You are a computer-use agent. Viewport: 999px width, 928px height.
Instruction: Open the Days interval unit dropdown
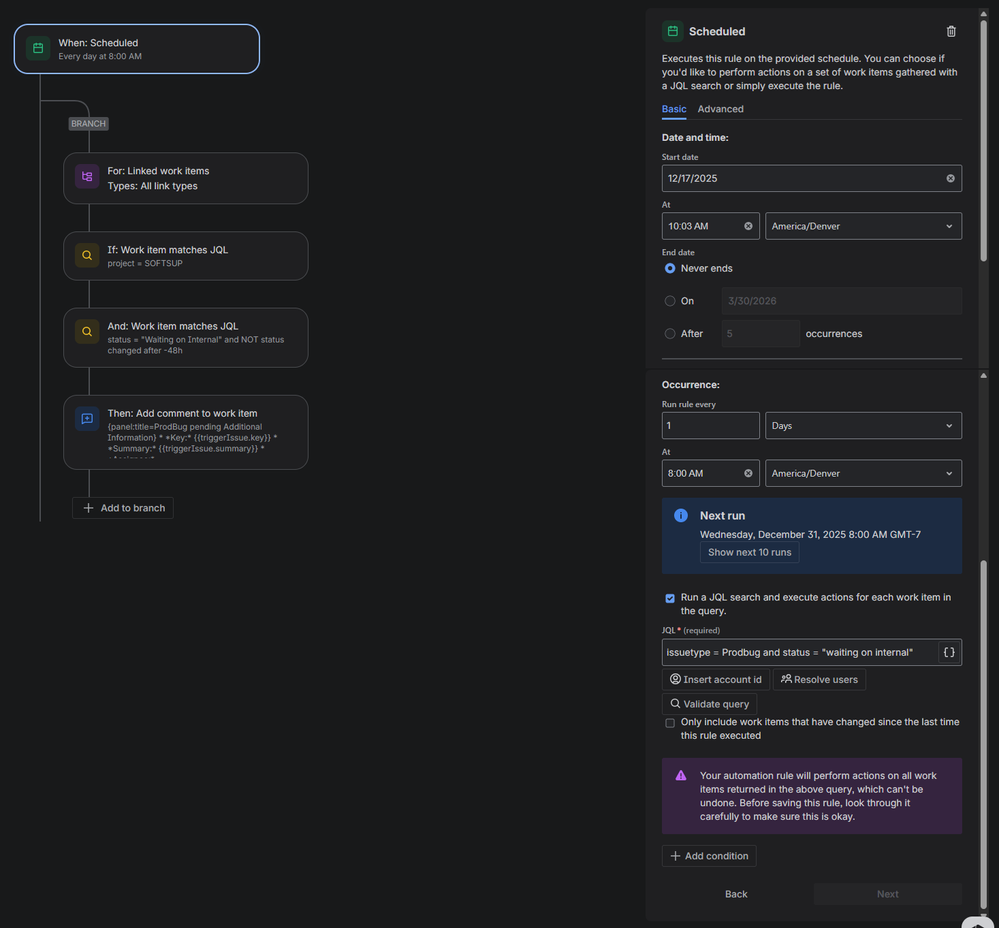(863, 425)
